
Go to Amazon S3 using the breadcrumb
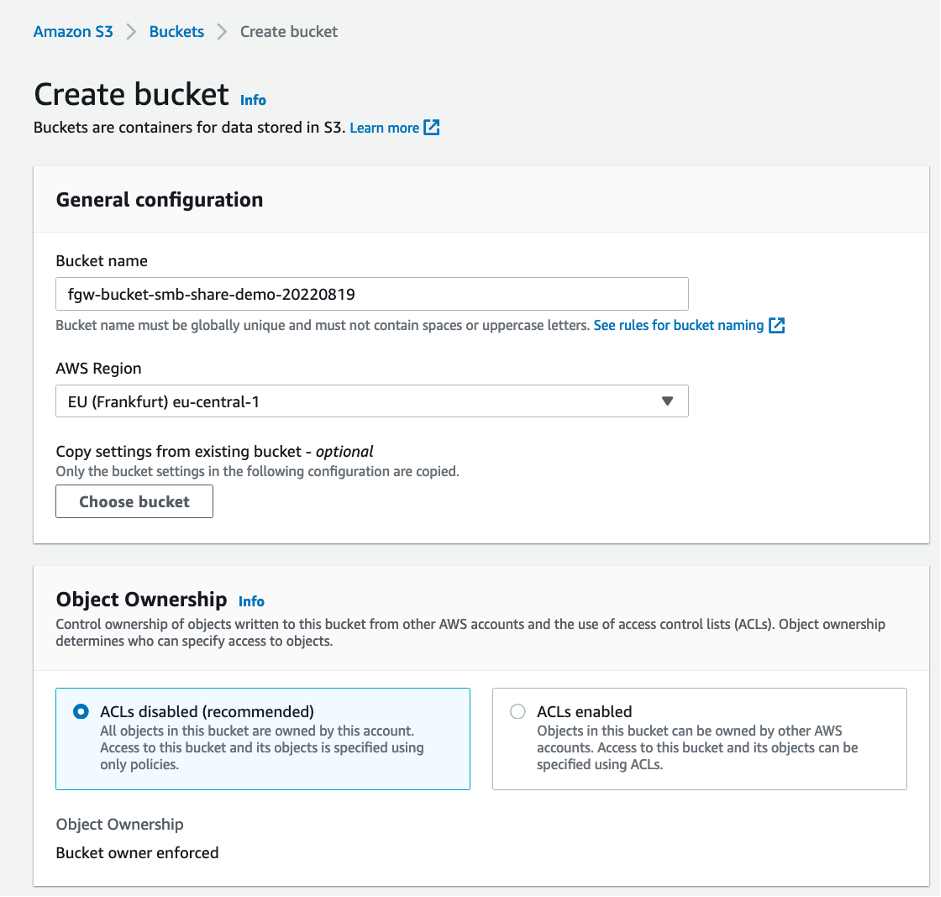pyautogui.click(x=73, y=31)
